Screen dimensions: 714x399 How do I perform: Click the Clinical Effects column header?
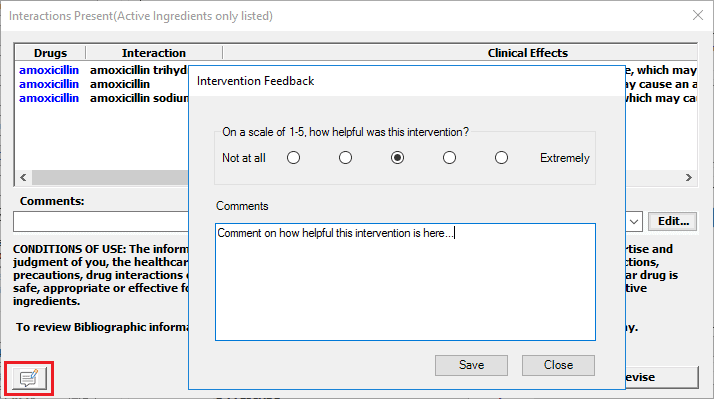click(x=528, y=53)
